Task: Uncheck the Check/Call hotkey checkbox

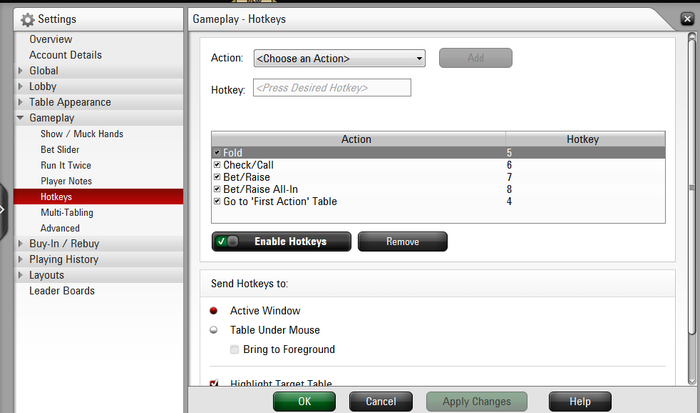Action: [217, 165]
